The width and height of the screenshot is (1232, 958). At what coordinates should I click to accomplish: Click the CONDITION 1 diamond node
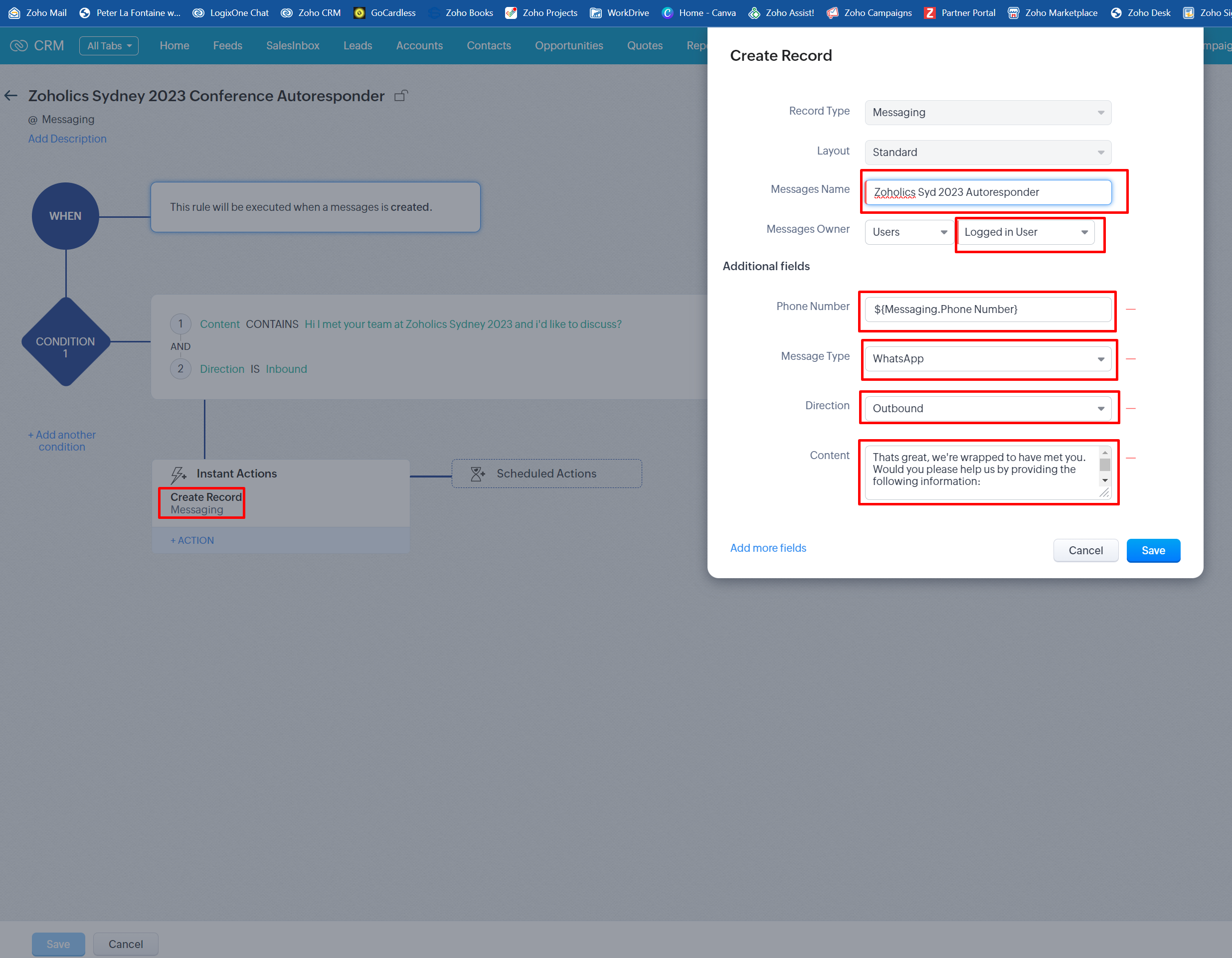(x=65, y=342)
